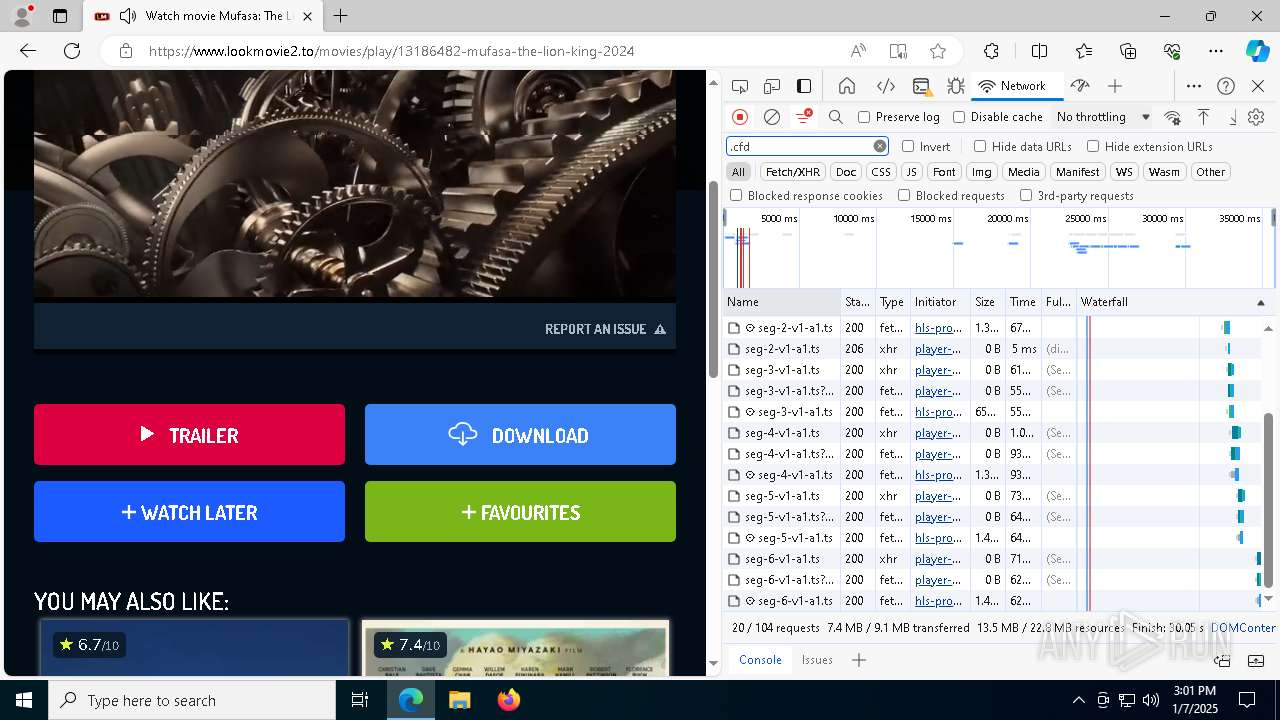This screenshot has width=1280, height=720.
Task: Click the Waterfall column sort arrow
Action: (1260, 302)
